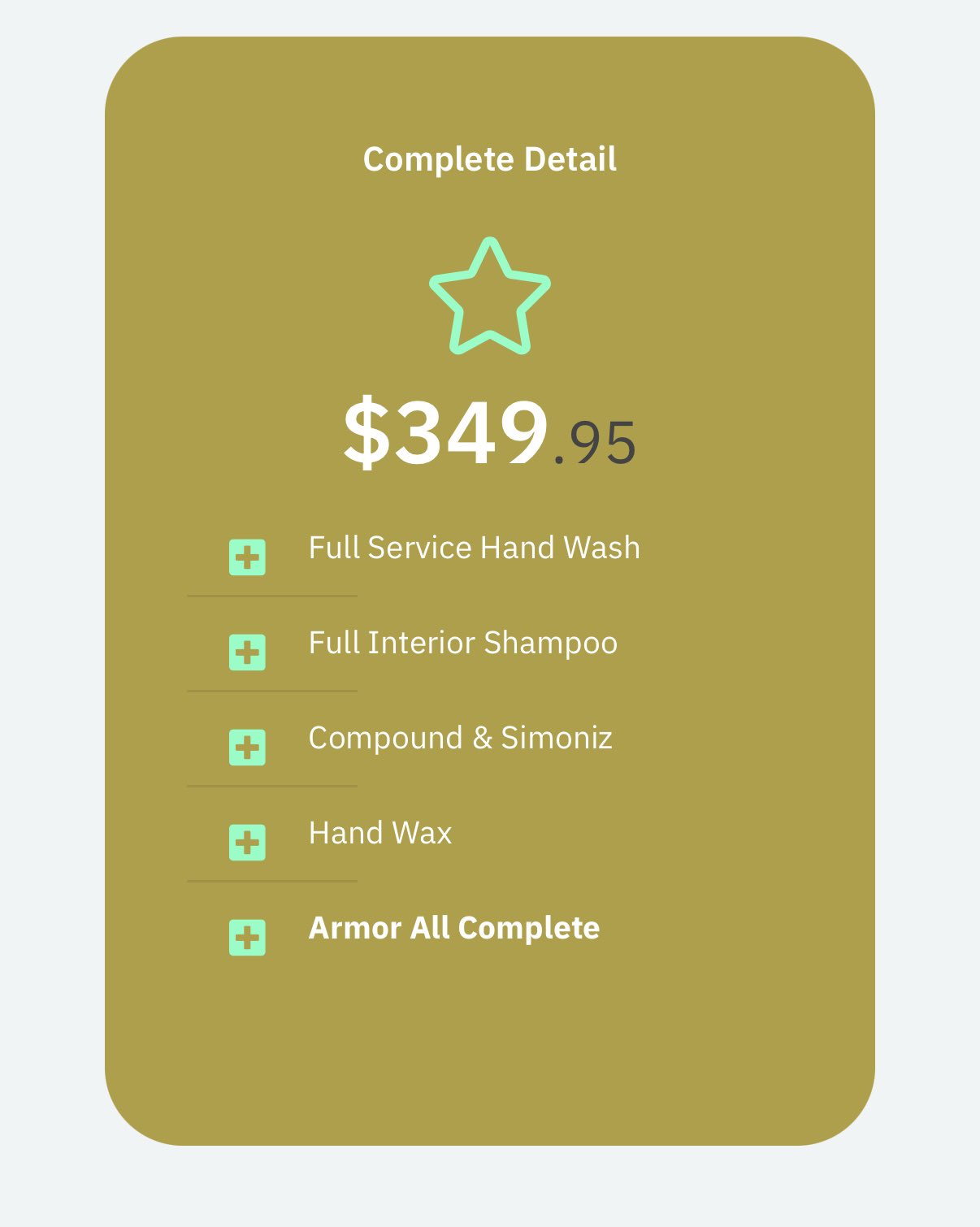
Task: Click the divider line under Compound & Simoniz
Action: (272, 786)
